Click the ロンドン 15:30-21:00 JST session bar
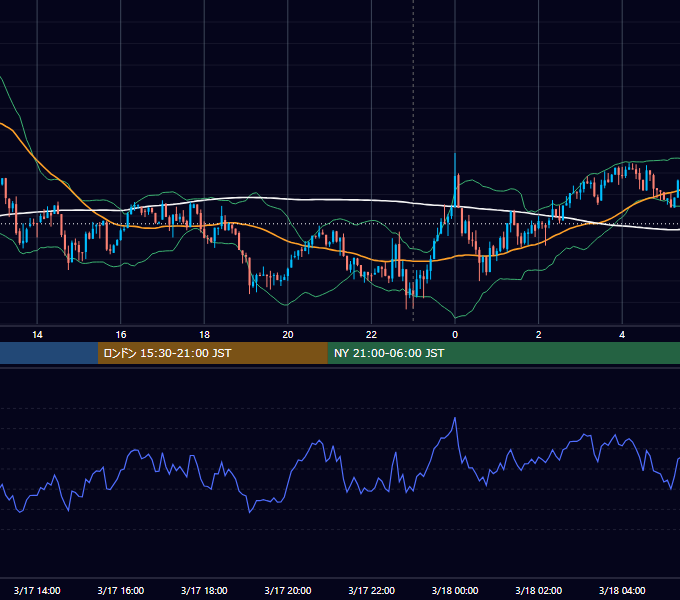This screenshot has height=600, width=680. coord(212,353)
